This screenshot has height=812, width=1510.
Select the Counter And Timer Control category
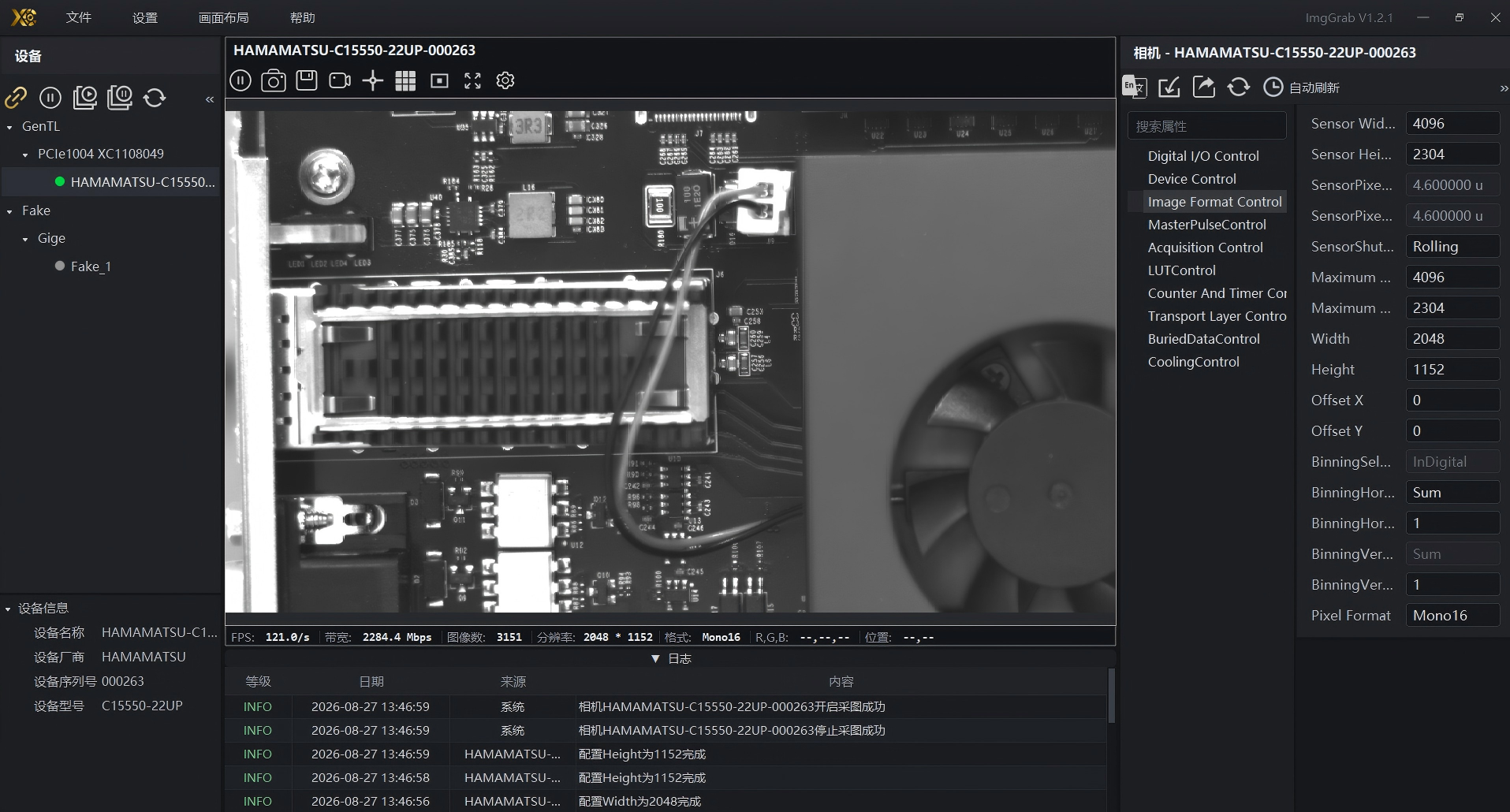[1217, 293]
